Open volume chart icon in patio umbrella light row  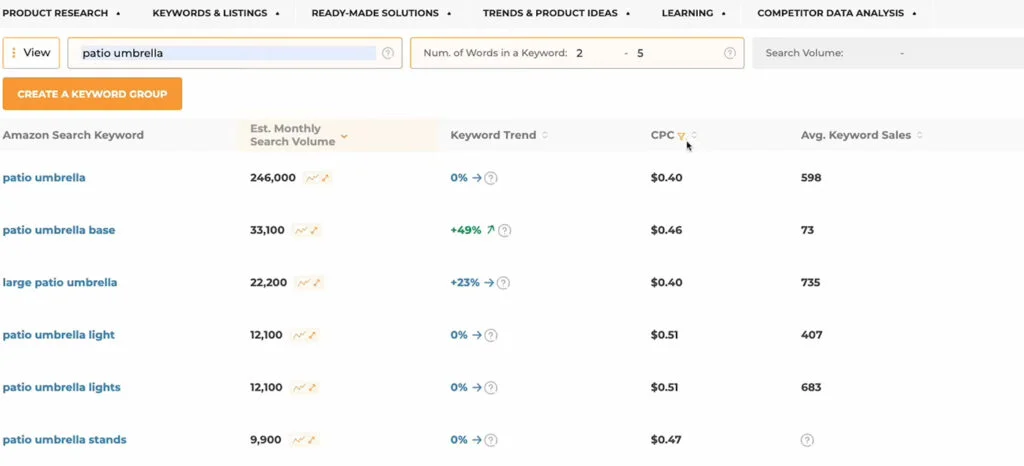tap(305, 335)
